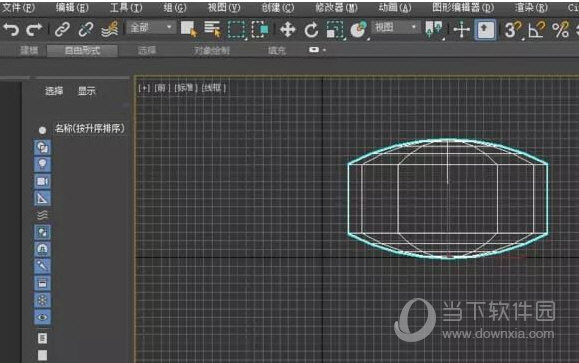Click the round icon beside 名称 header
This screenshot has width=579, height=363.
pyautogui.click(x=42, y=130)
